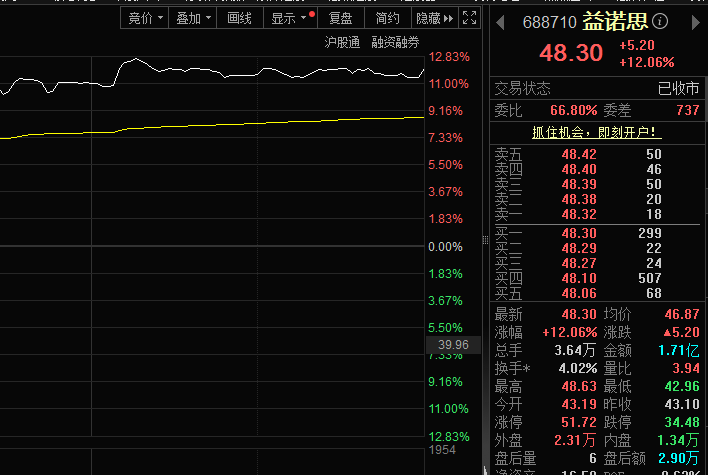Viewport: 708px width, 475px height.
Task: Click the info icon next to 益诺思
Action: pyautogui.click(x=662, y=21)
